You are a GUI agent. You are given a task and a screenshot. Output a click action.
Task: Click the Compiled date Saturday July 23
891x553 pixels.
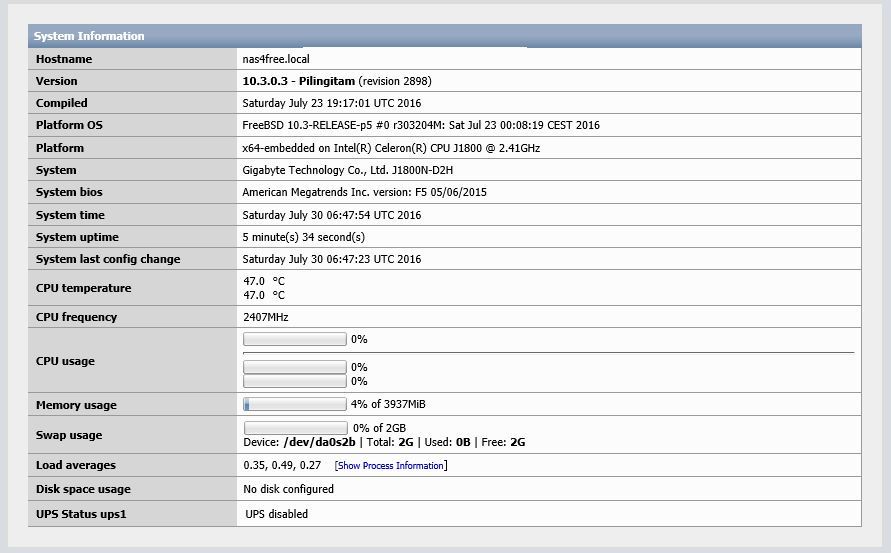pyautogui.click(x=331, y=103)
